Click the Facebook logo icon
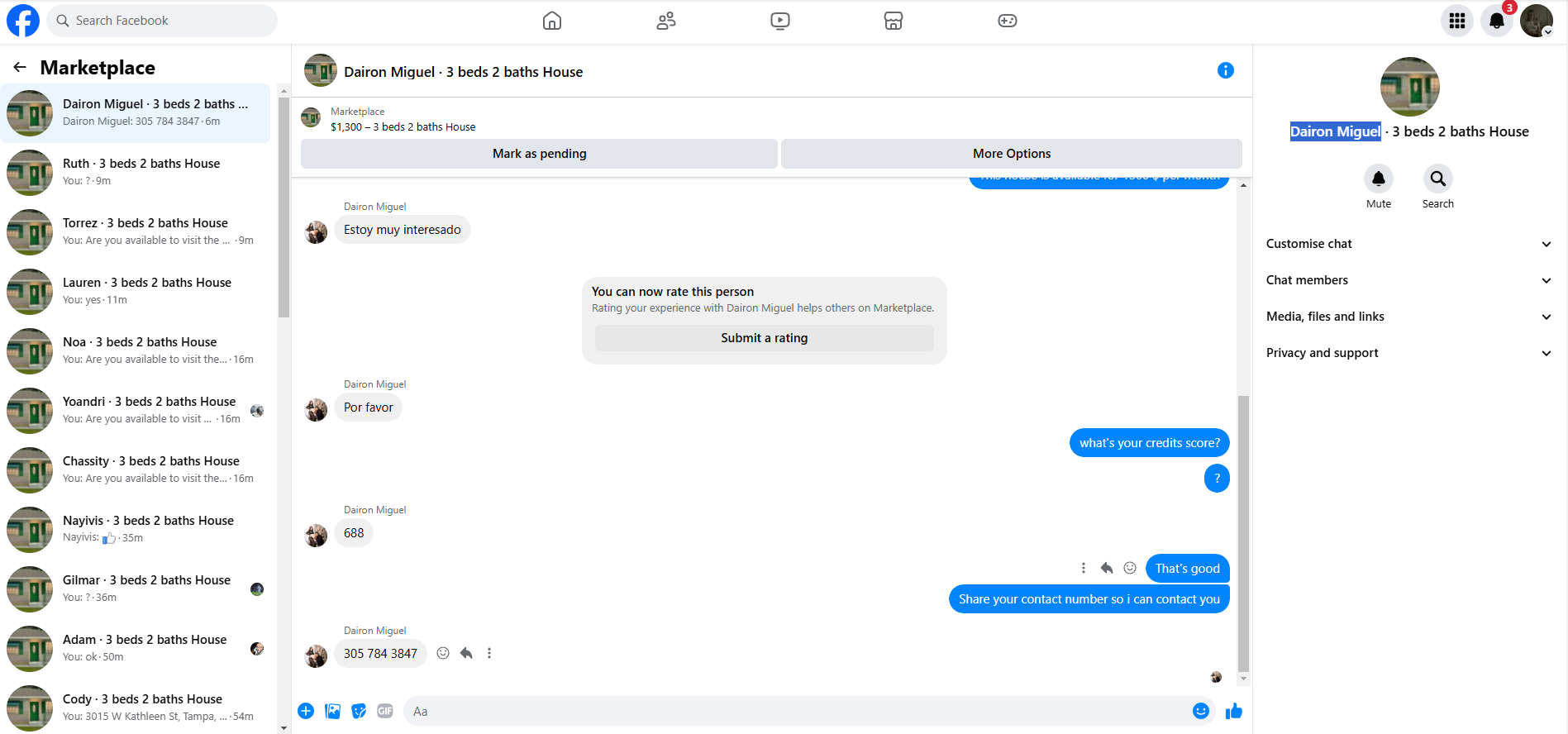This screenshot has height=734, width=1568. click(x=23, y=21)
